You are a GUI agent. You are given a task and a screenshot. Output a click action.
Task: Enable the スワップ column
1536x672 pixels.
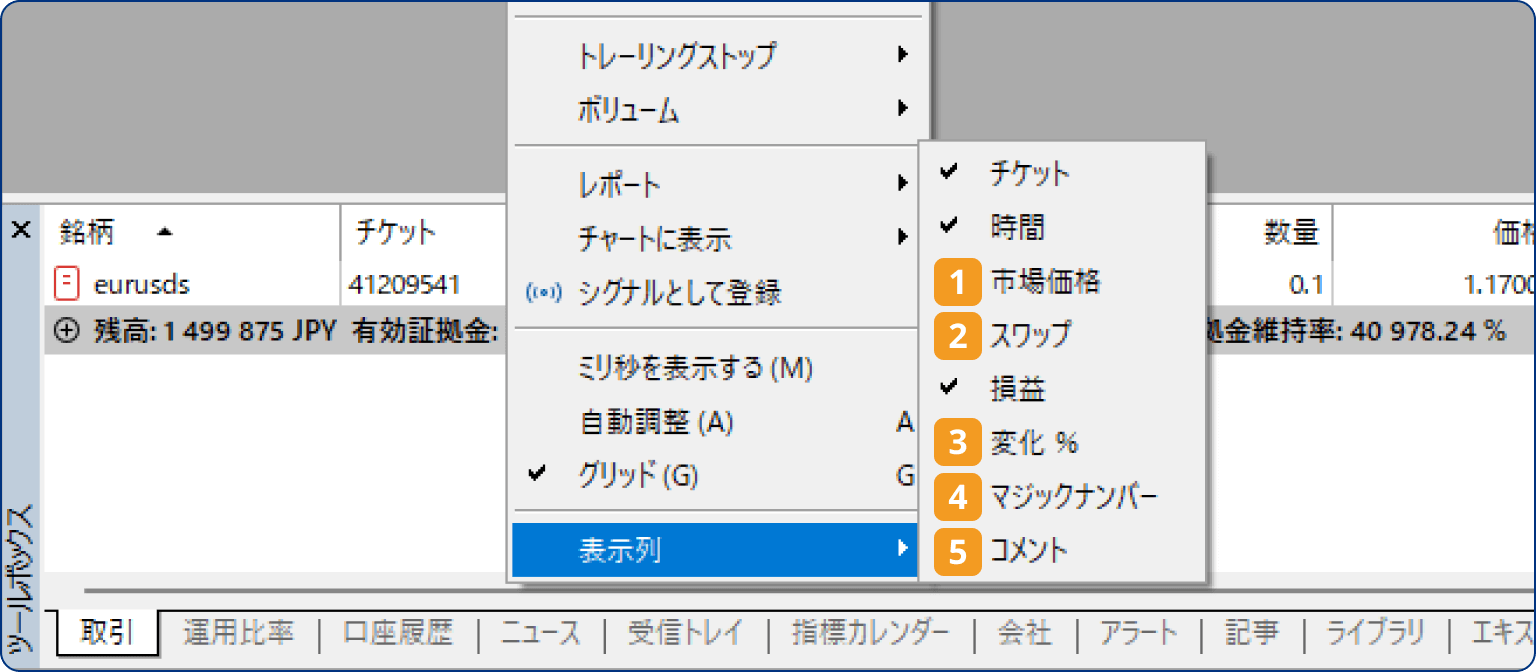tap(1033, 335)
